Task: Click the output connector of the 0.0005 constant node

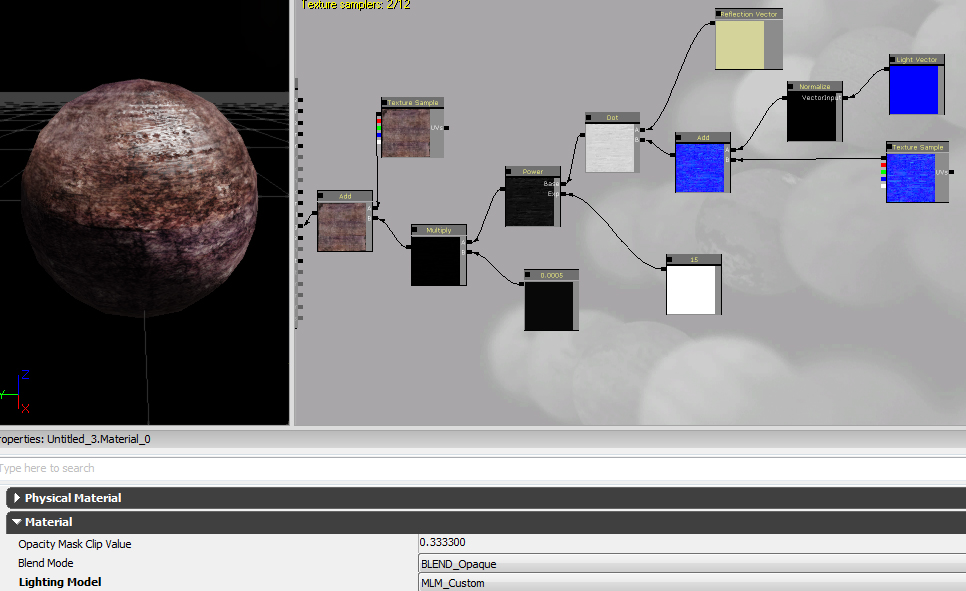Action: (522, 284)
